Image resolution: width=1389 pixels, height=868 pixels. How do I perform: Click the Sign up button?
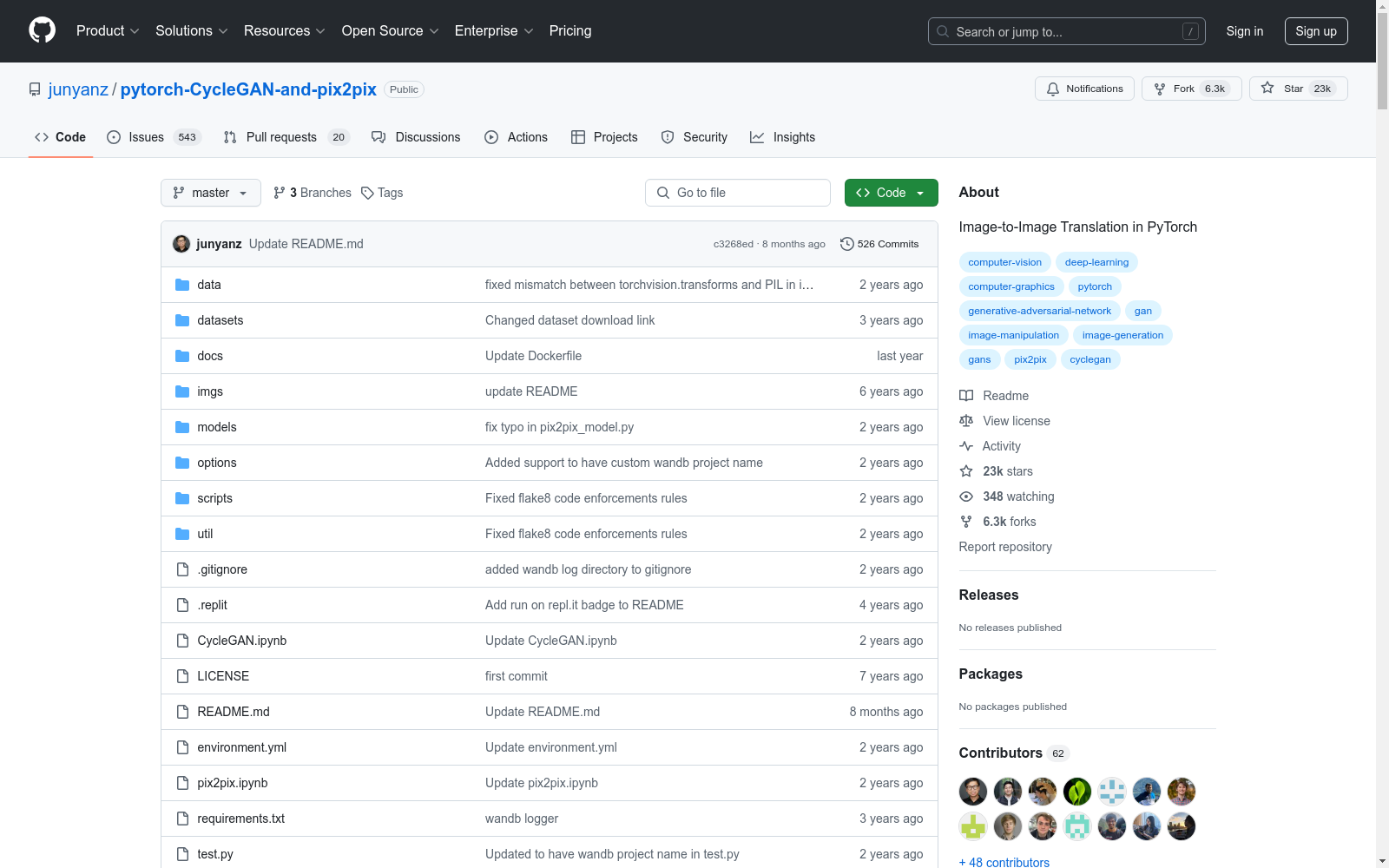click(1316, 31)
